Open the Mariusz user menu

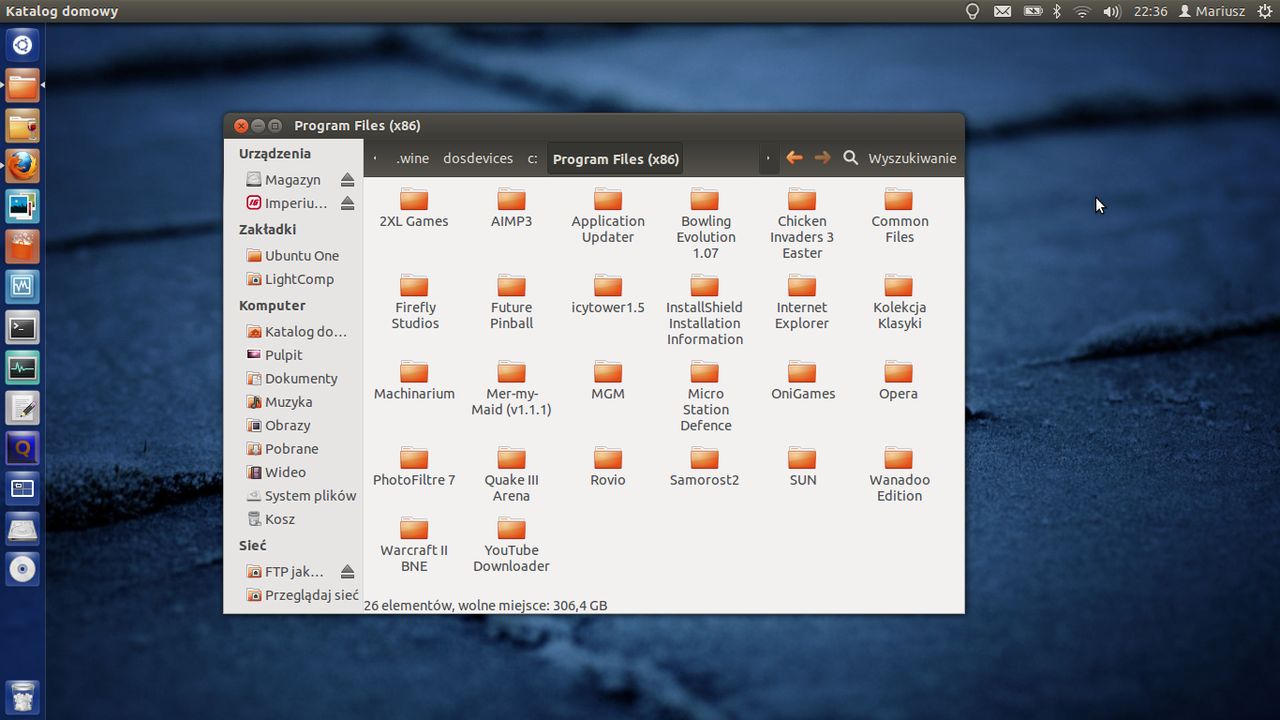(1212, 11)
